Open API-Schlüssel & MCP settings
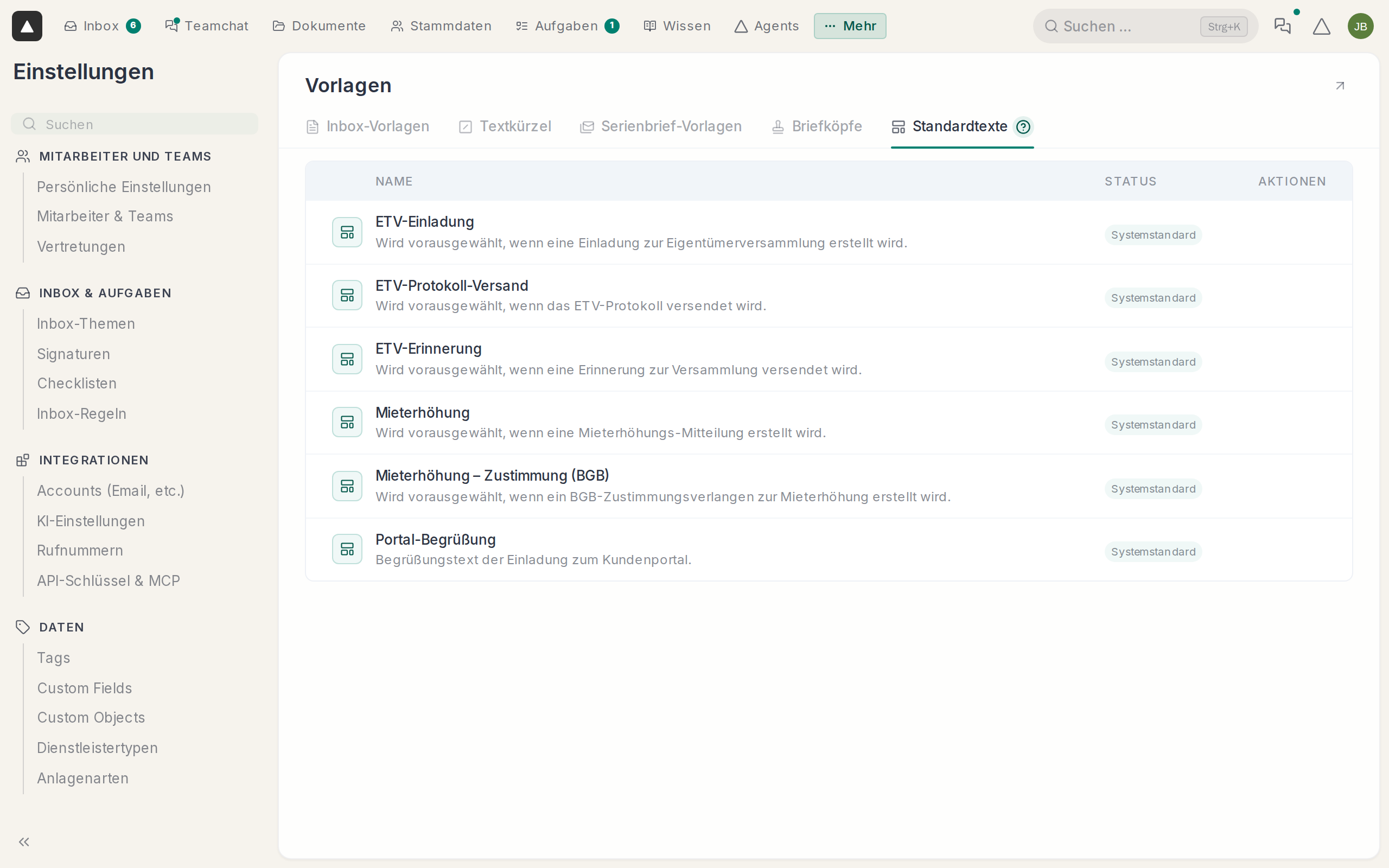Viewport: 1389px width, 868px height. (109, 581)
